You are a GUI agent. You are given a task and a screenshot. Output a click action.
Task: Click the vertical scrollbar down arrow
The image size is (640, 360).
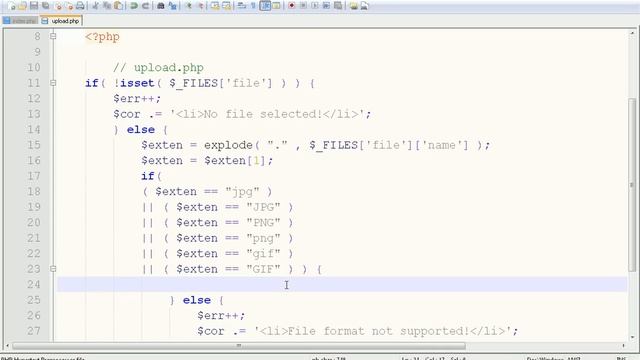point(632,337)
